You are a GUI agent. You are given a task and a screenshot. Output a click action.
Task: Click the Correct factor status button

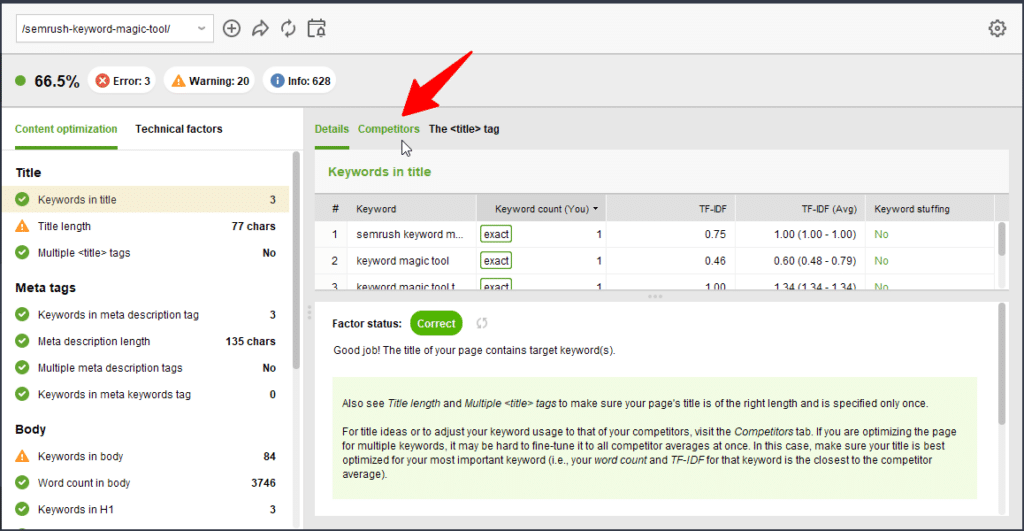[436, 324]
